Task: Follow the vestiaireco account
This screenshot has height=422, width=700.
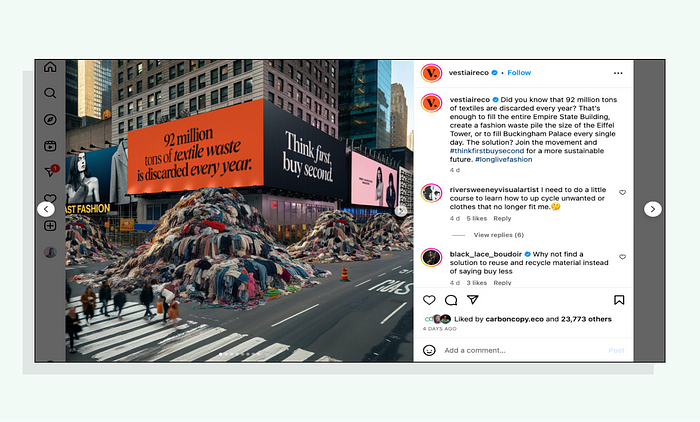Action: click(x=519, y=72)
